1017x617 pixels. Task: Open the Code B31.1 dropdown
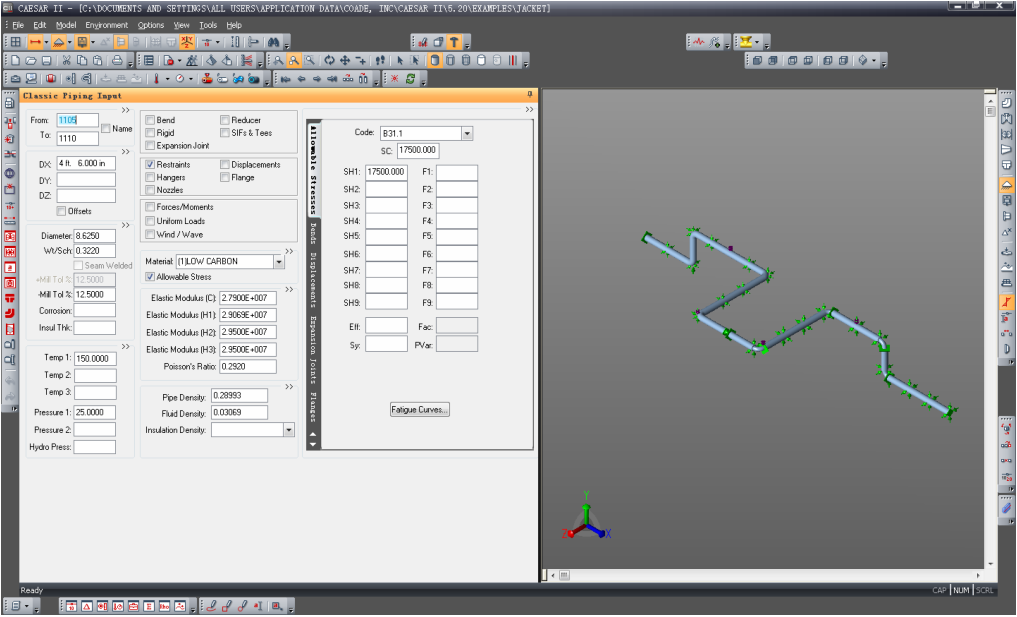(466, 132)
